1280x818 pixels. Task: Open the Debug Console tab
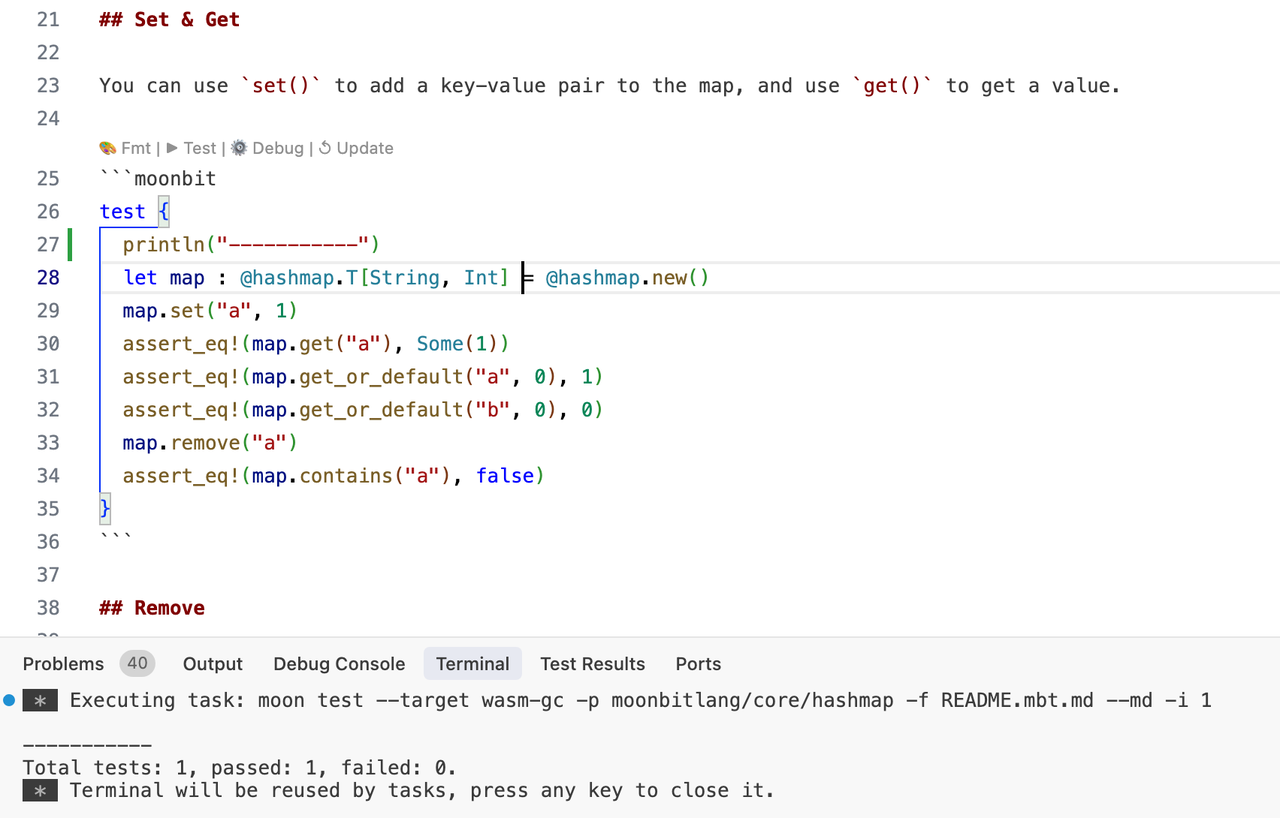point(339,664)
